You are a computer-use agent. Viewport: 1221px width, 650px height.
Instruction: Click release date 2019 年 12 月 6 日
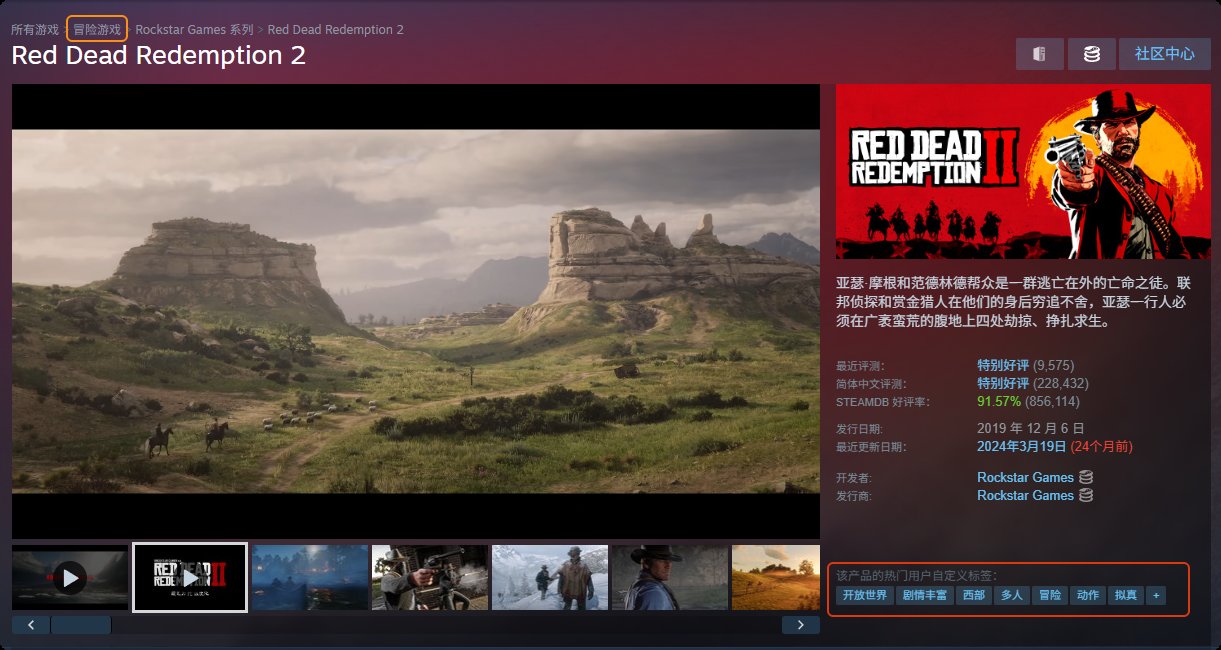[1033, 428]
